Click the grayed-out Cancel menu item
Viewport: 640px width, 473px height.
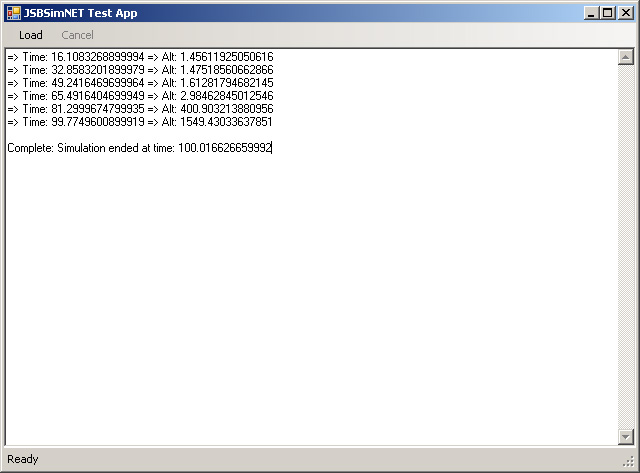coord(78,35)
